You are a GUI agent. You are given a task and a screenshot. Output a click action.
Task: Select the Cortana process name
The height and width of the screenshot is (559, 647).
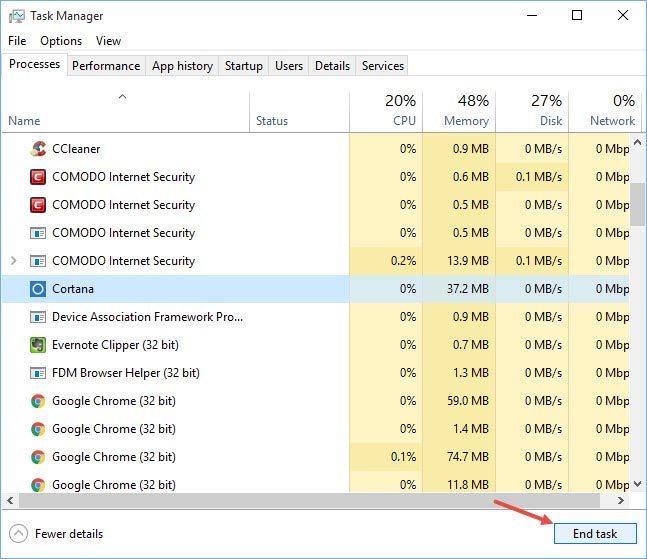73,289
